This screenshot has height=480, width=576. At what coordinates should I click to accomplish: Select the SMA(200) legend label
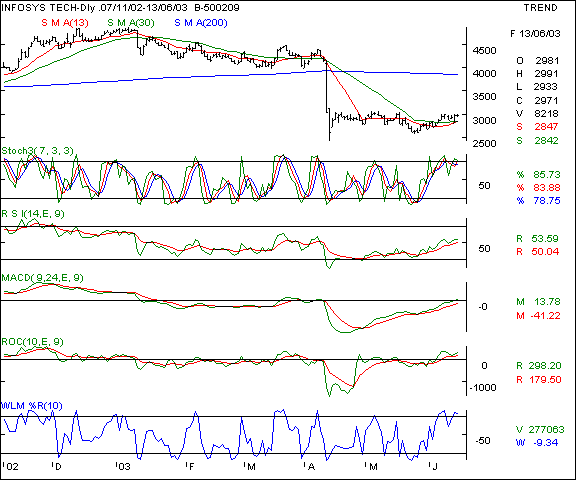(201, 23)
